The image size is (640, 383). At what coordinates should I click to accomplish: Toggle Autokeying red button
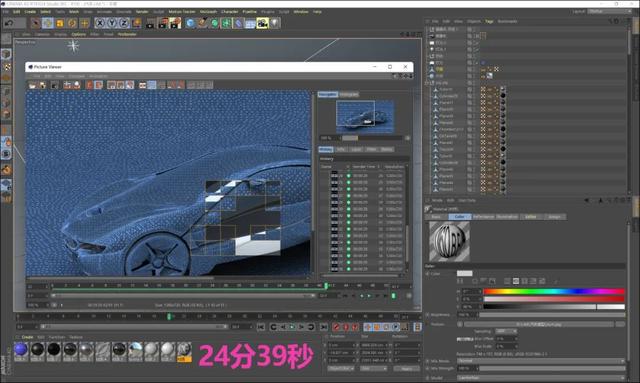(x=346, y=327)
